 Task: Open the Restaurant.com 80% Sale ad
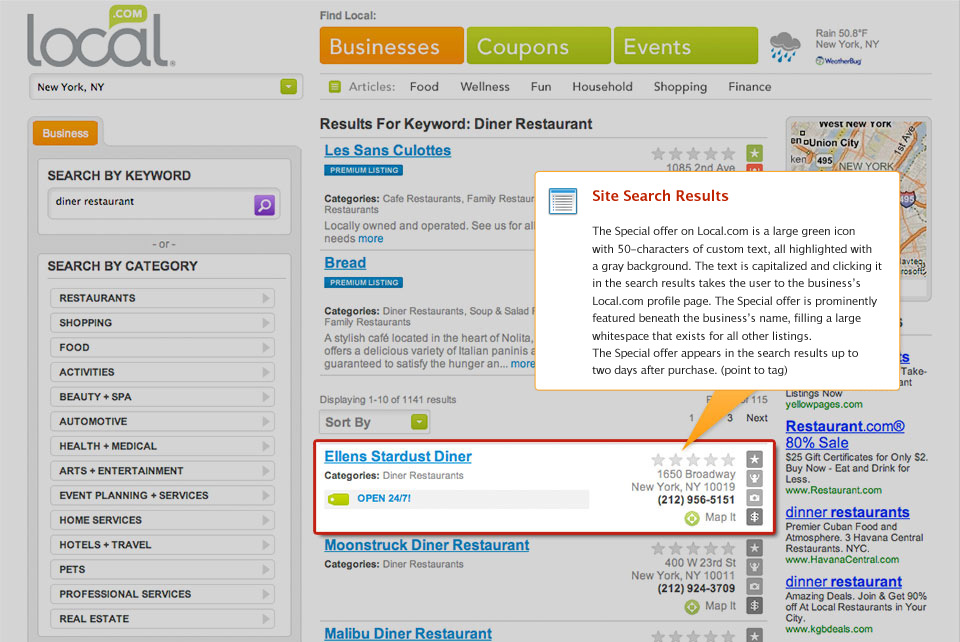tap(845, 435)
